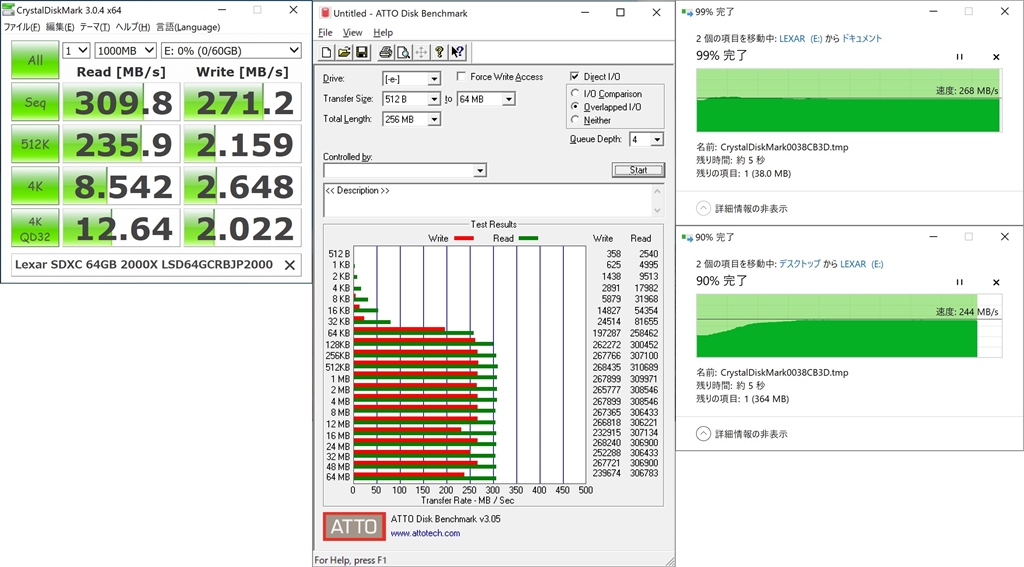Open www.attotech.com link
The height and width of the screenshot is (567, 1024).
425,533
